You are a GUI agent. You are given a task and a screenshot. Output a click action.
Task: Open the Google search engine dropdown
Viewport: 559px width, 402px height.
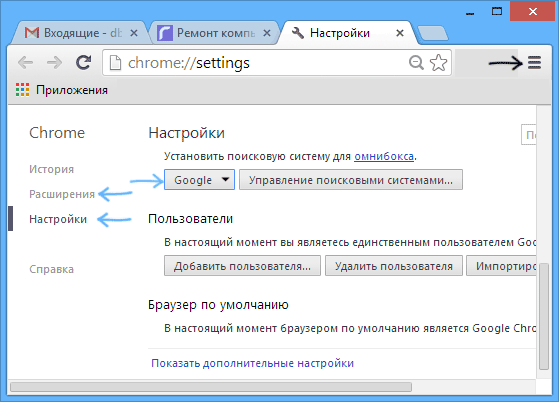[199, 180]
